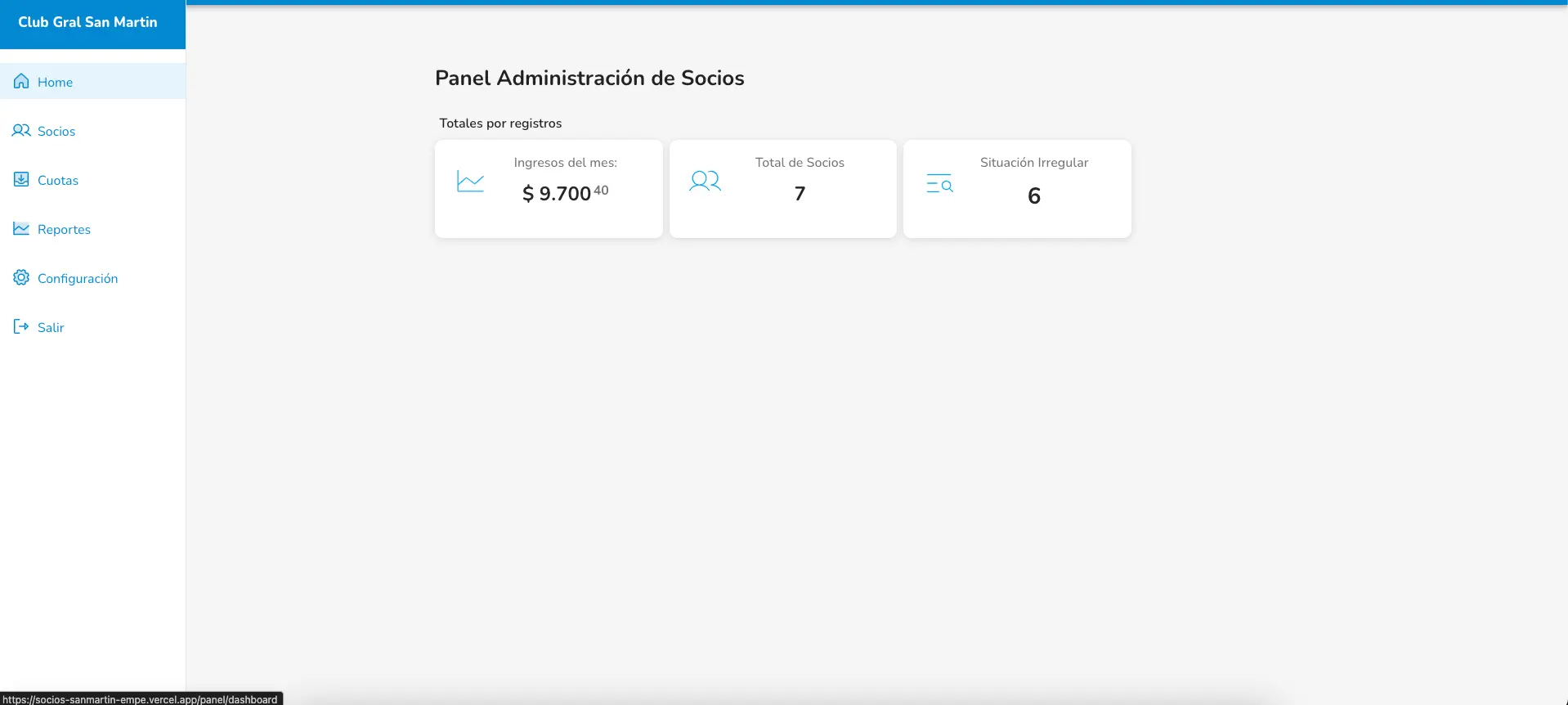
Task: Go to the Cuotas menu label
Action: [x=58, y=181]
